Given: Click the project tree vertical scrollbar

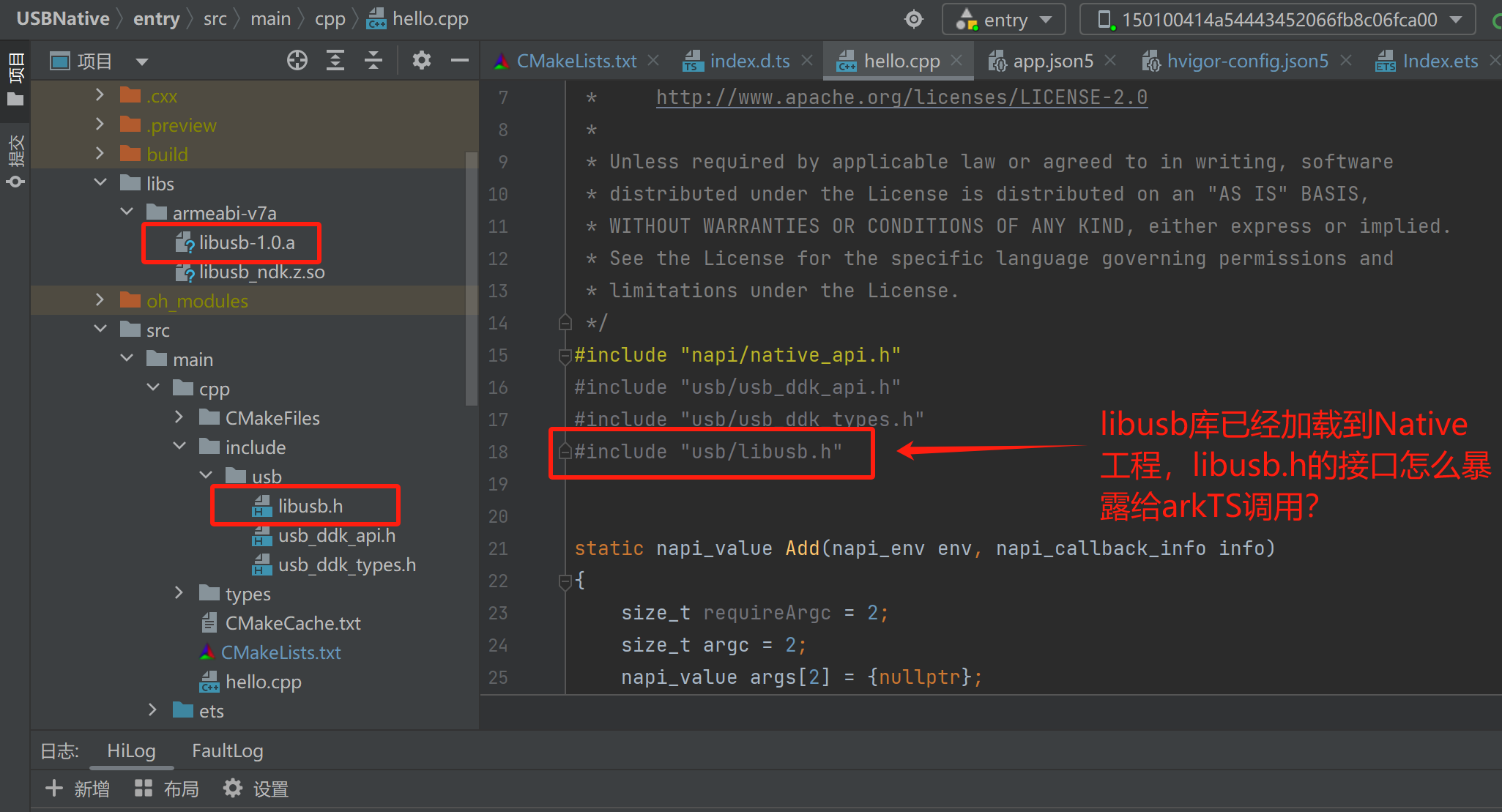Looking at the screenshot, I should click(x=472, y=278).
